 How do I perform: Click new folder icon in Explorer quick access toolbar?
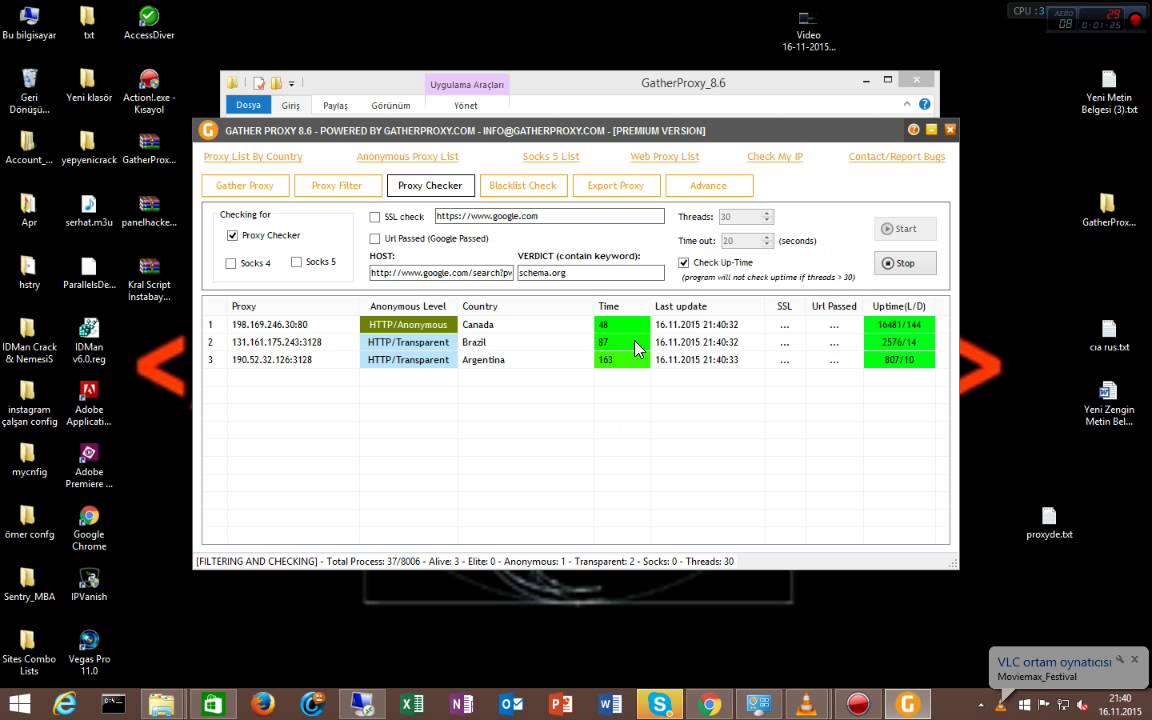coord(276,83)
